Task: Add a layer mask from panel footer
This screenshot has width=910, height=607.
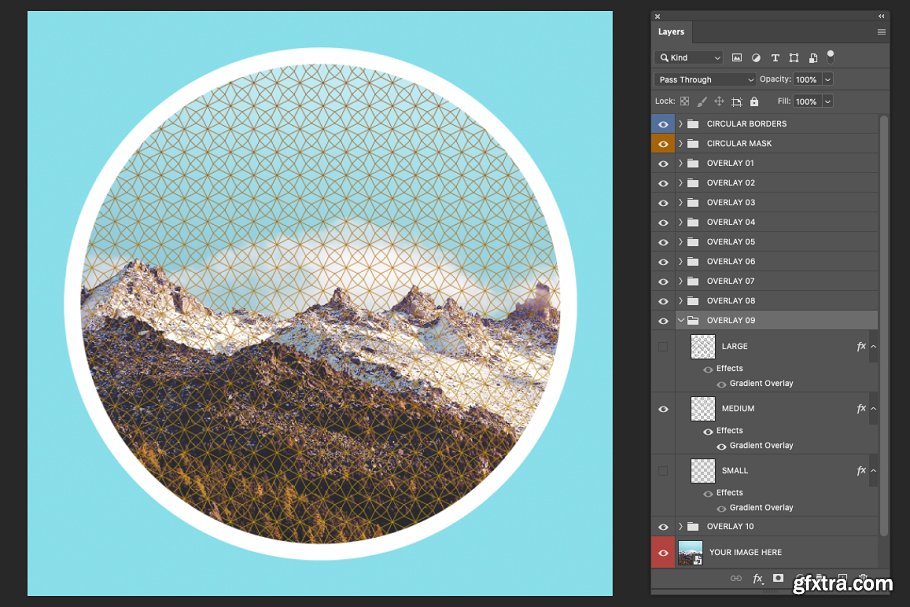Action: point(778,578)
